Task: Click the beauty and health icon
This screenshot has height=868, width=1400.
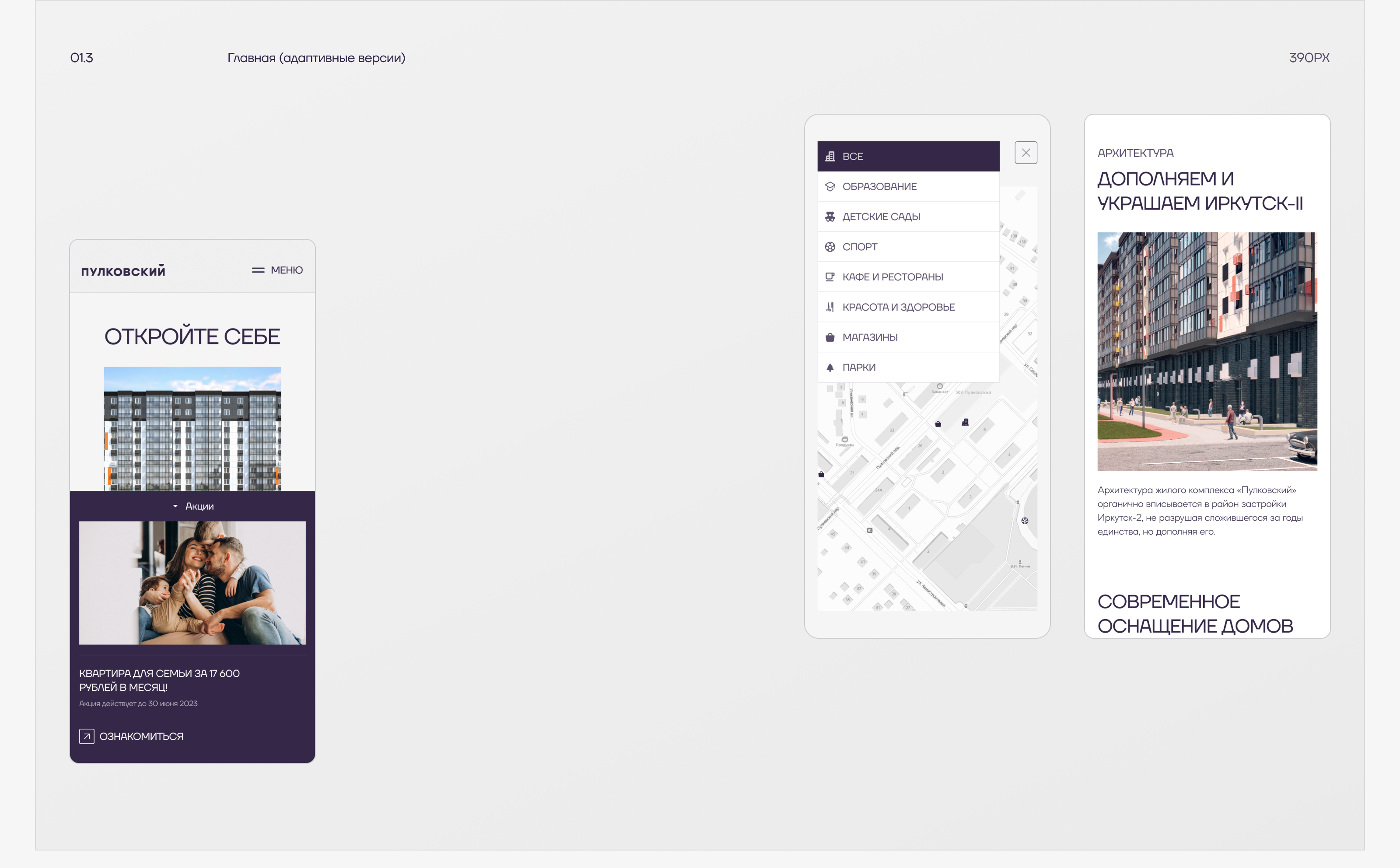Action: 829,307
